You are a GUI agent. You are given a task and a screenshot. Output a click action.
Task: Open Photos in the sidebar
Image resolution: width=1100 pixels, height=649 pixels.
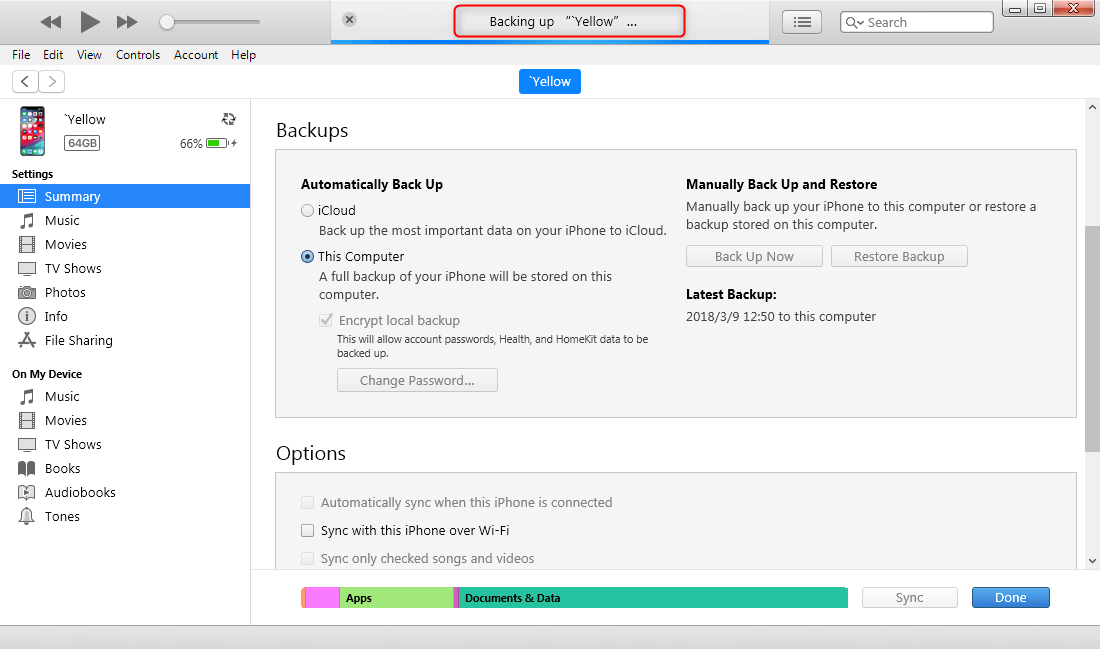pos(125,292)
